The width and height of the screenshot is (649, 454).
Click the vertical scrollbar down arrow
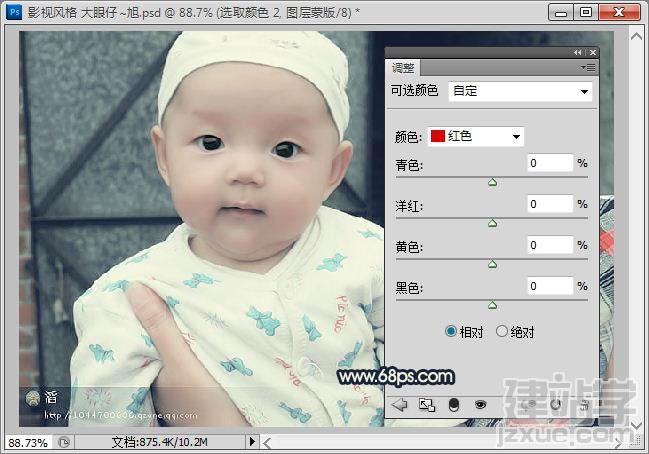[636, 425]
